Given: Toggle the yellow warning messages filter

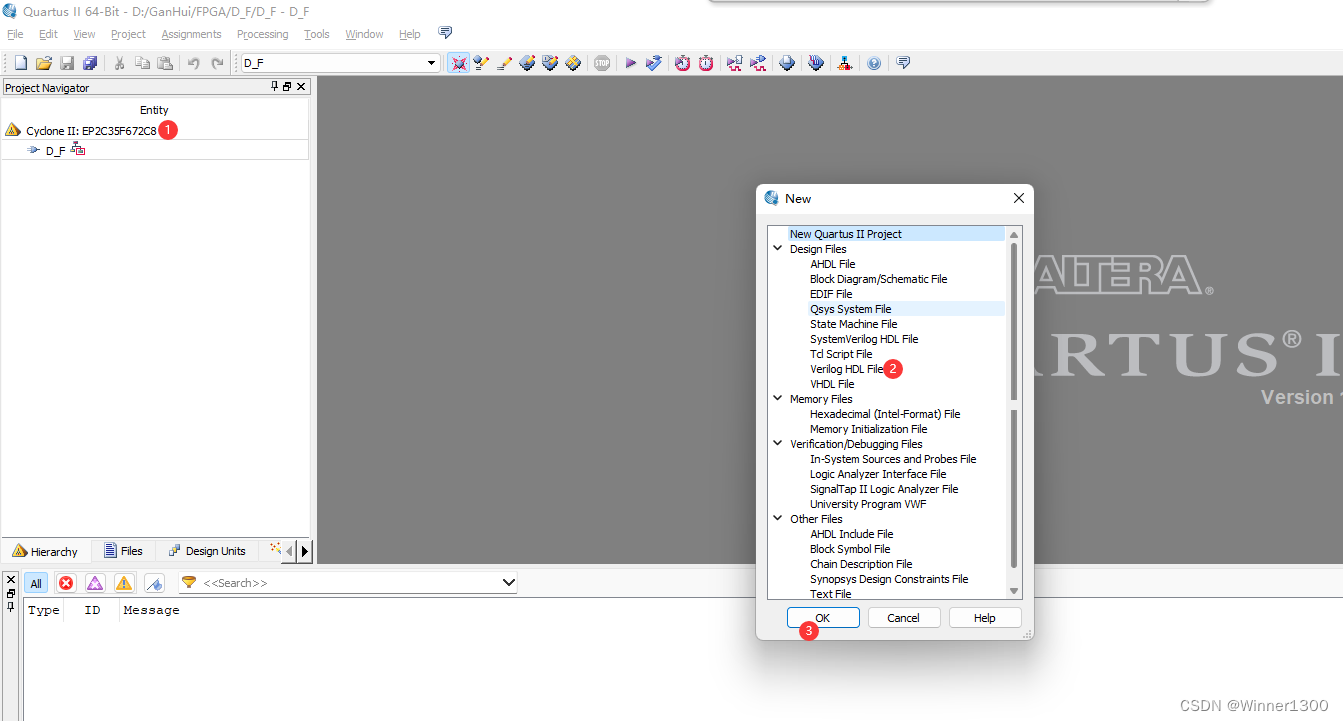Looking at the screenshot, I should pos(124,583).
